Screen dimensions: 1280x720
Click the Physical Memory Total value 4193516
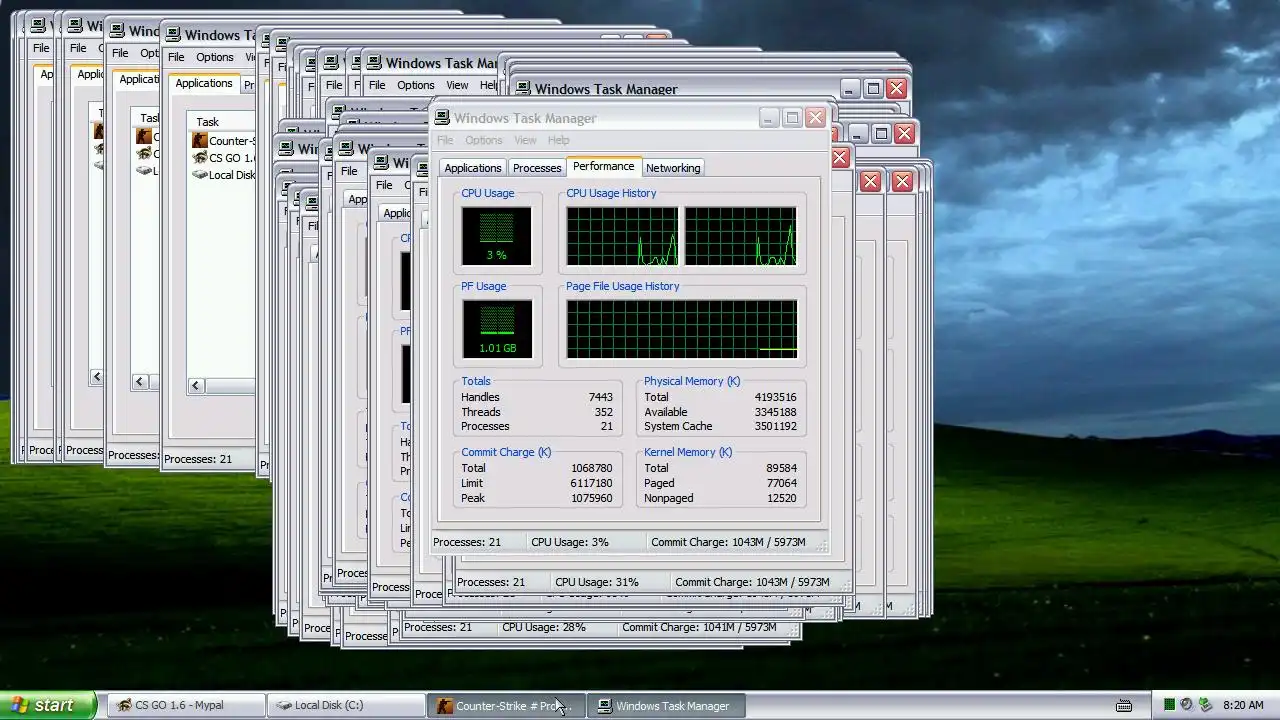click(775, 397)
